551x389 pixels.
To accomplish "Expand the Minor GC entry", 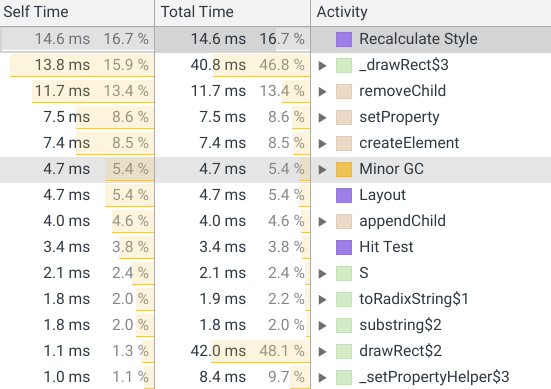I will coord(322,169).
